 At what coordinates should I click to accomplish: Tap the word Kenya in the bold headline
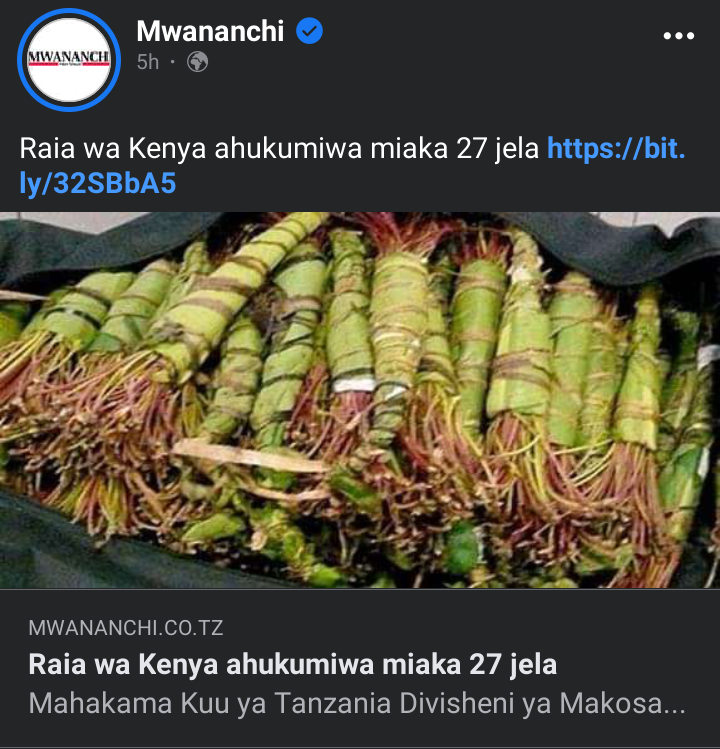[x=178, y=664]
